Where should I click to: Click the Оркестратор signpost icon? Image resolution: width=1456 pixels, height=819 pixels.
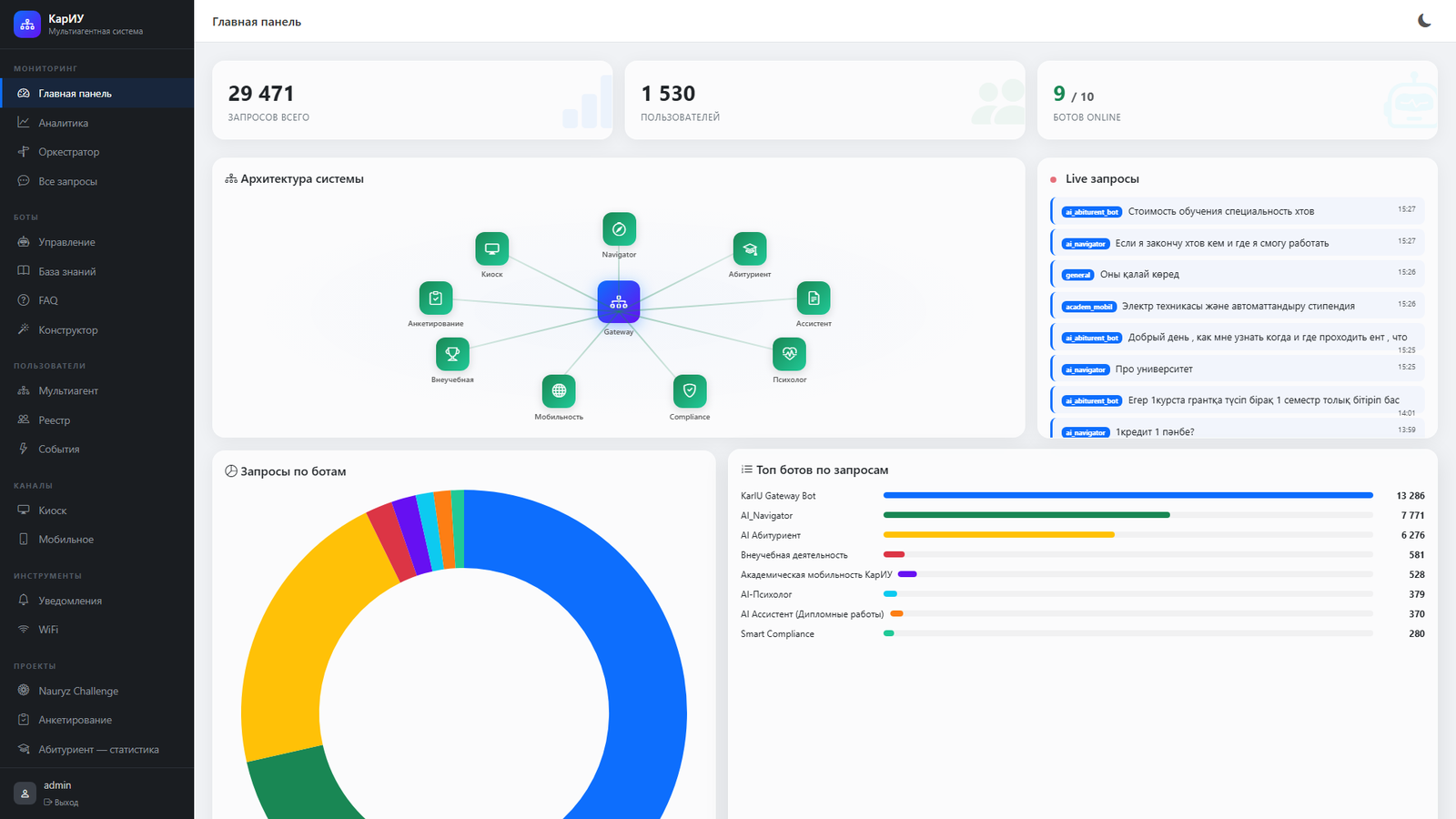click(x=24, y=152)
